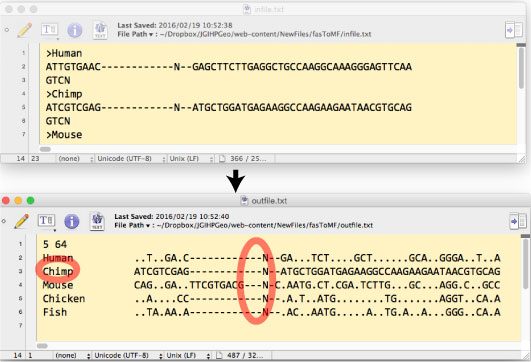Expand File Path menu in outfile.txt window
The height and width of the screenshot is (362, 531).
(x=132, y=225)
